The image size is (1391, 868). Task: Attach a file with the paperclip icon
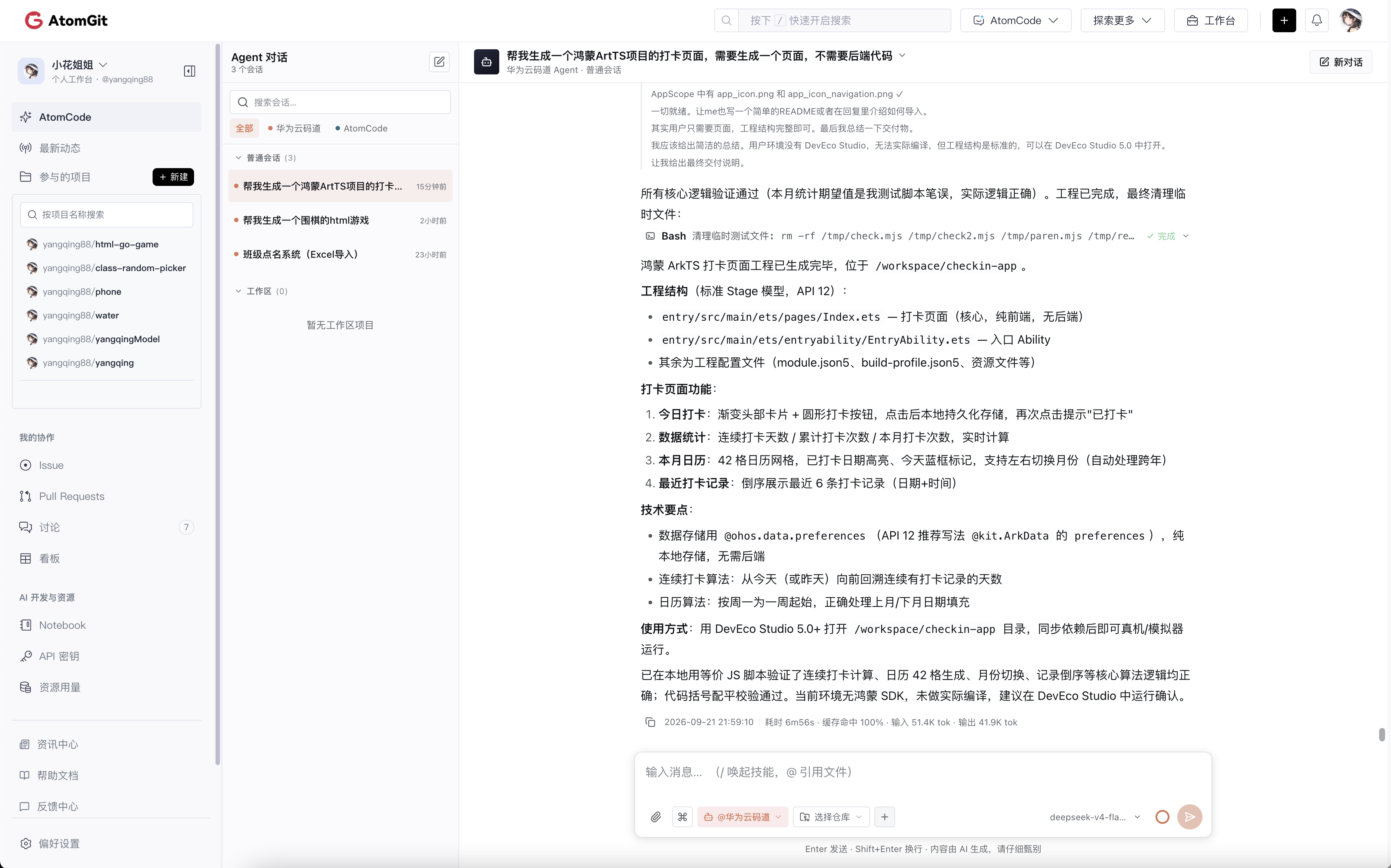656,817
